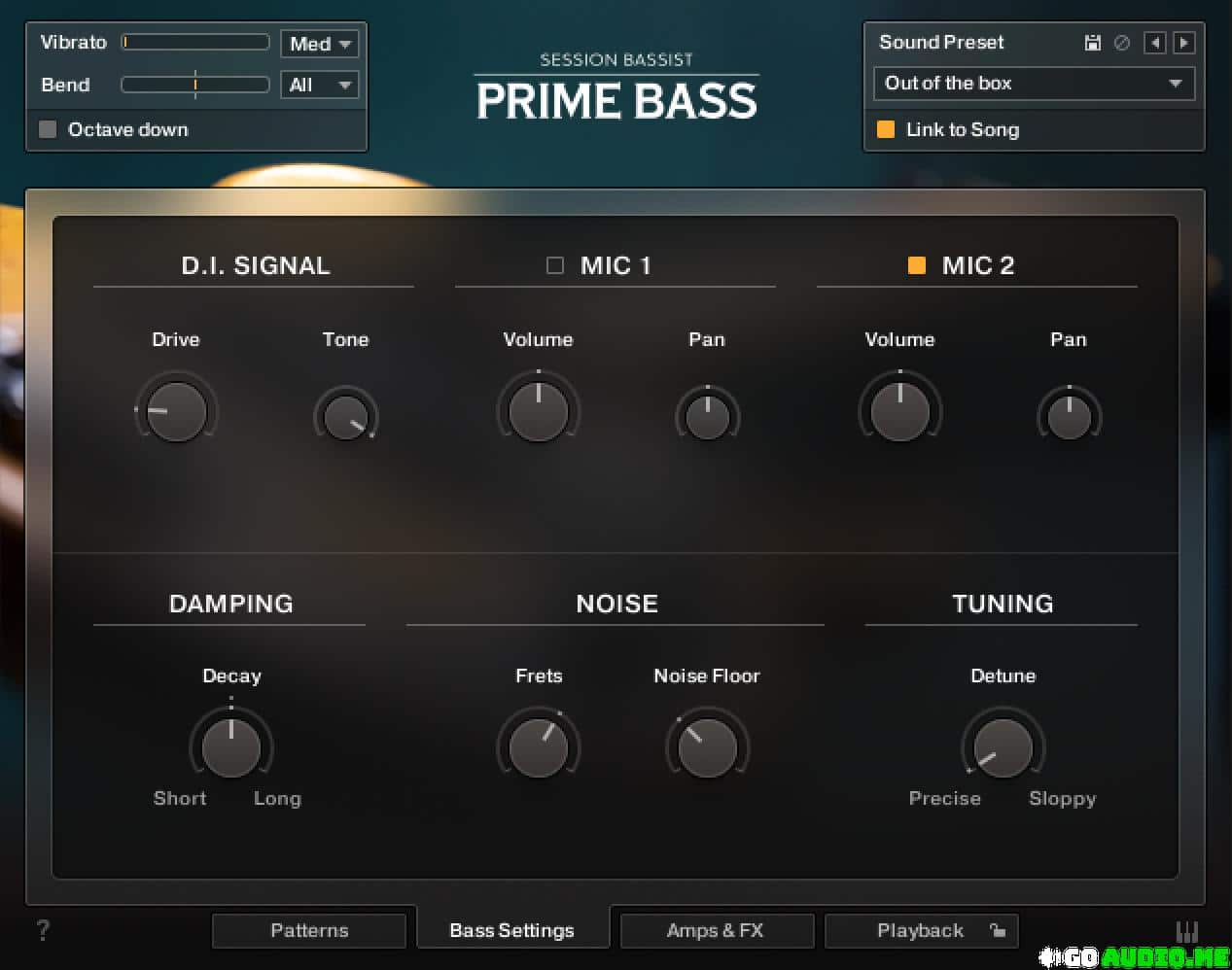Screen dimensions: 1232x970
Task: Click the Sloppy label under Detune
Action: point(1063,798)
